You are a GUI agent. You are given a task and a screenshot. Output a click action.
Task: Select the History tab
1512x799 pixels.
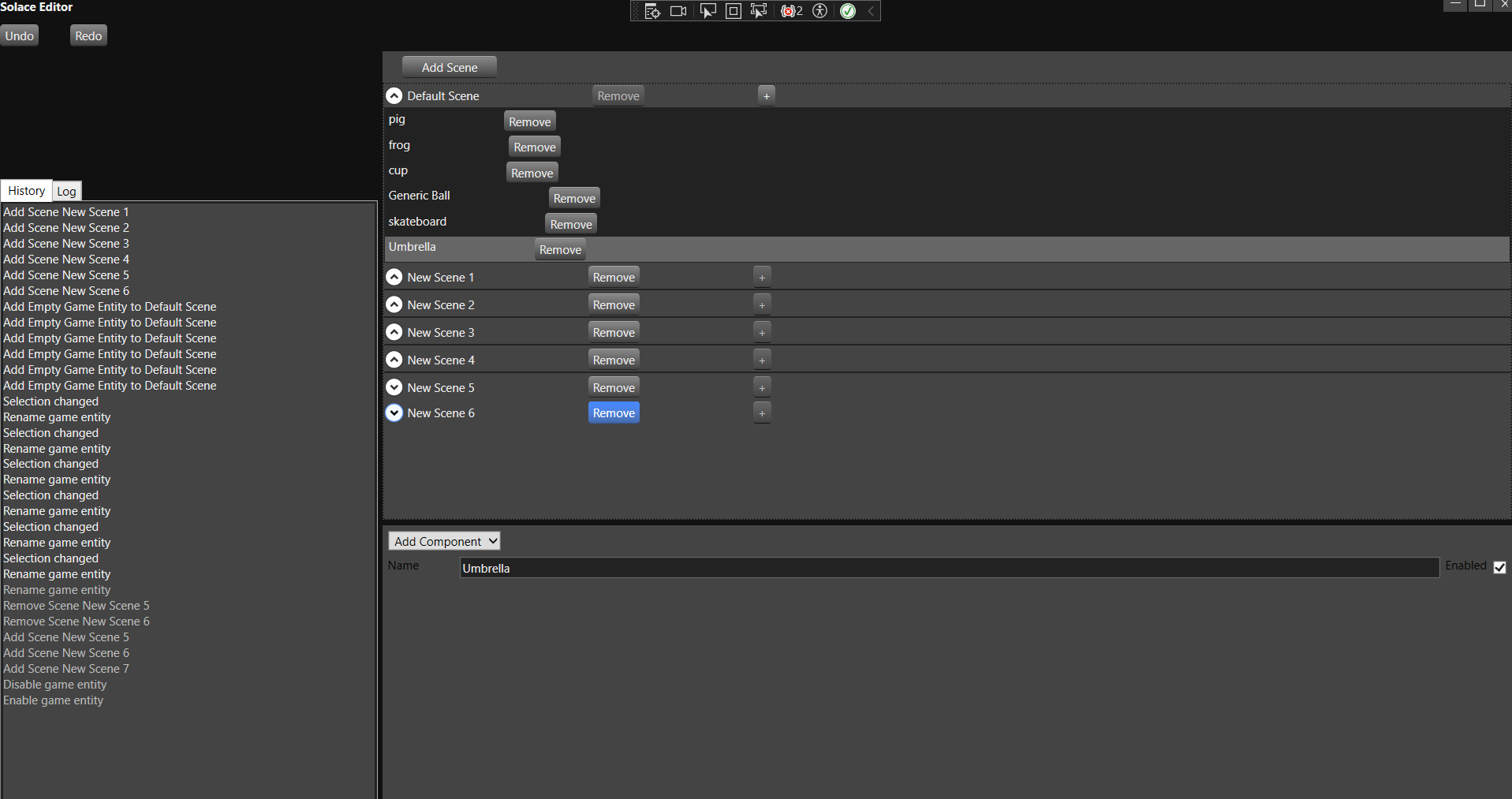pos(27,191)
